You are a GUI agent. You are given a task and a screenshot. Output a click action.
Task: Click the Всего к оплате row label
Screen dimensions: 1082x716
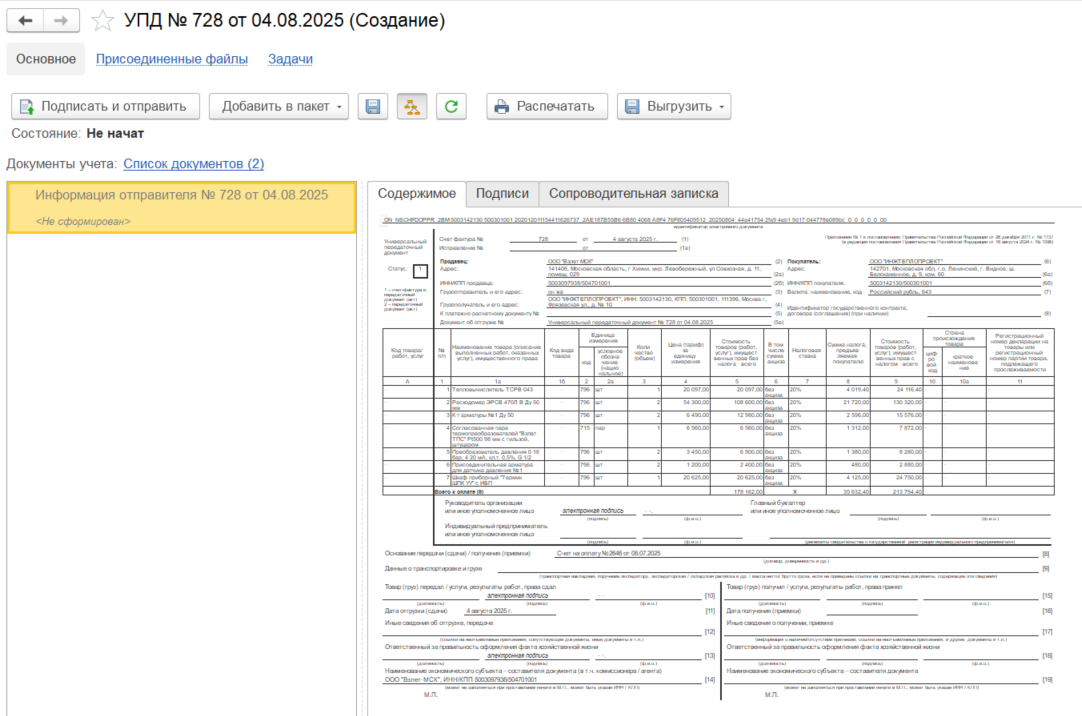(459, 492)
